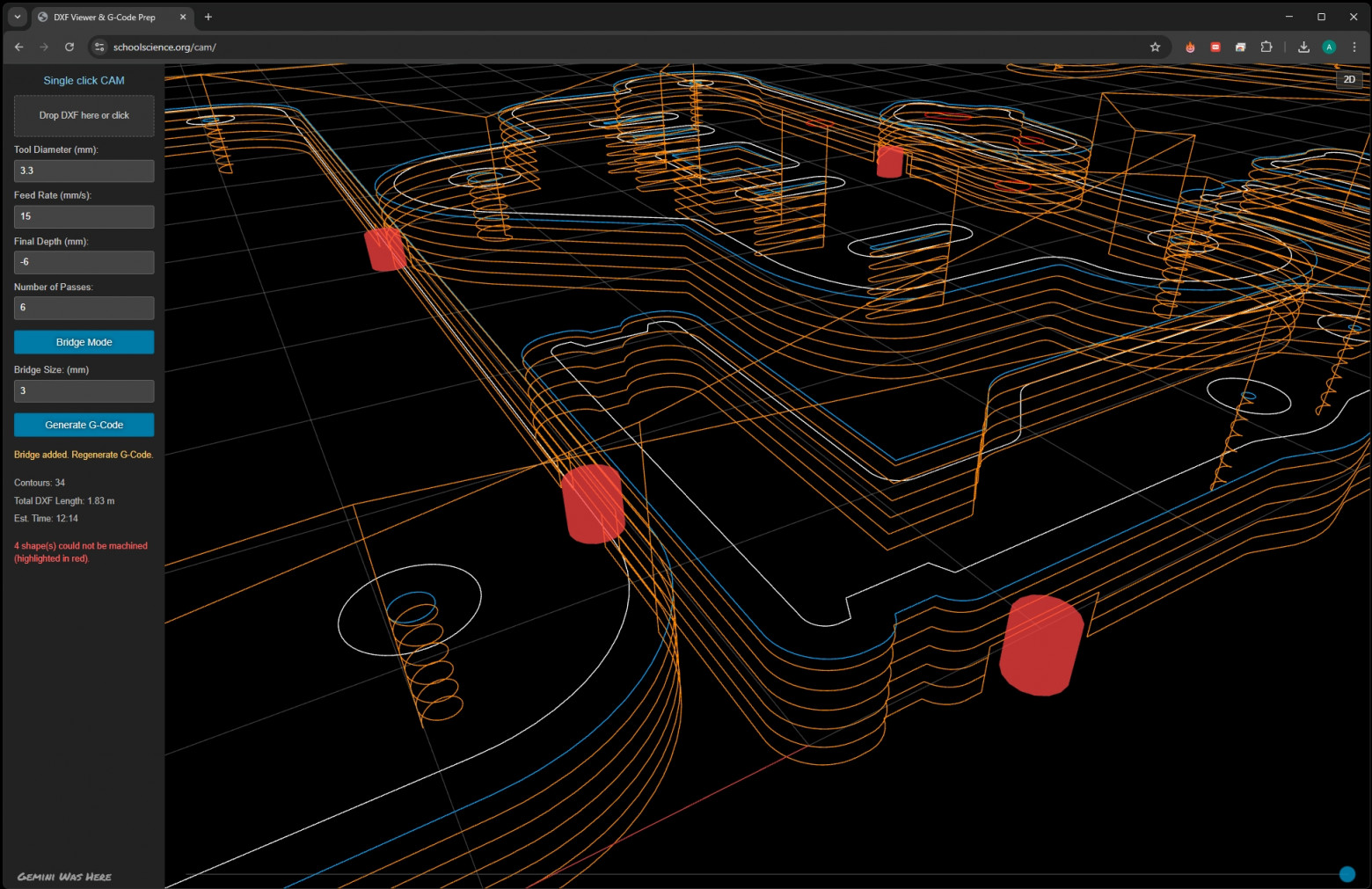
Task: Open the profile avatar labeled A
Action: pos(1329,47)
